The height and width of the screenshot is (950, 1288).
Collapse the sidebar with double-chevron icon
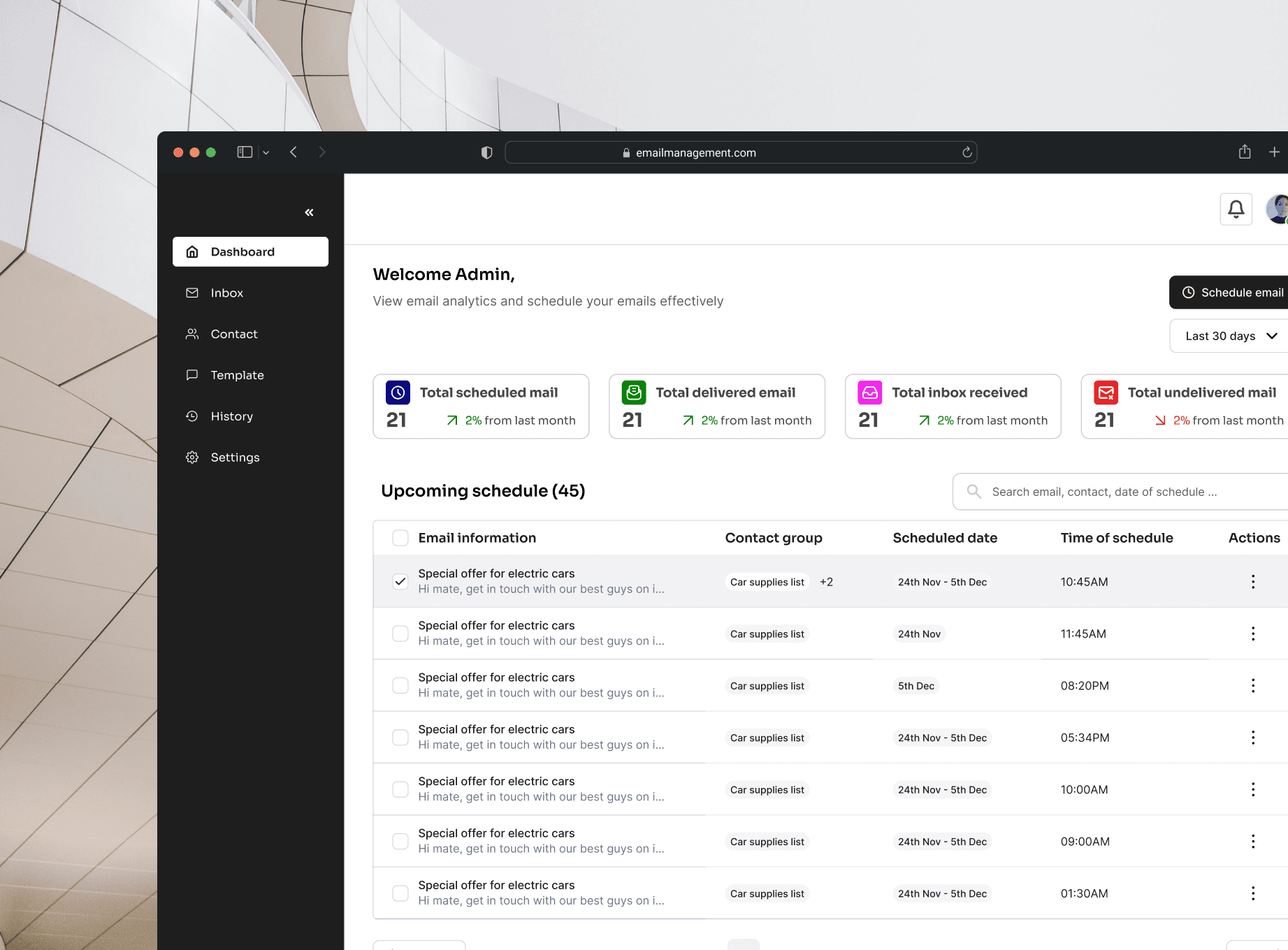[x=309, y=212]
